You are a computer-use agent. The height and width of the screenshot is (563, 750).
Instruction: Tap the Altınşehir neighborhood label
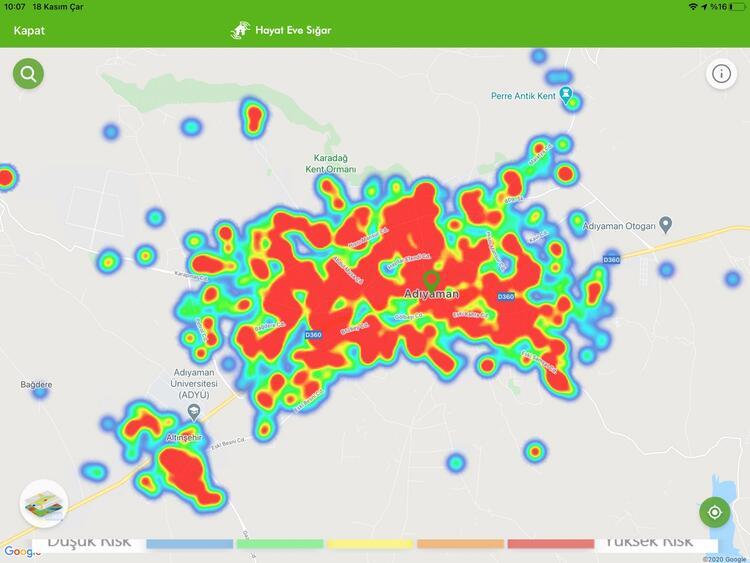tap(185, 438)
